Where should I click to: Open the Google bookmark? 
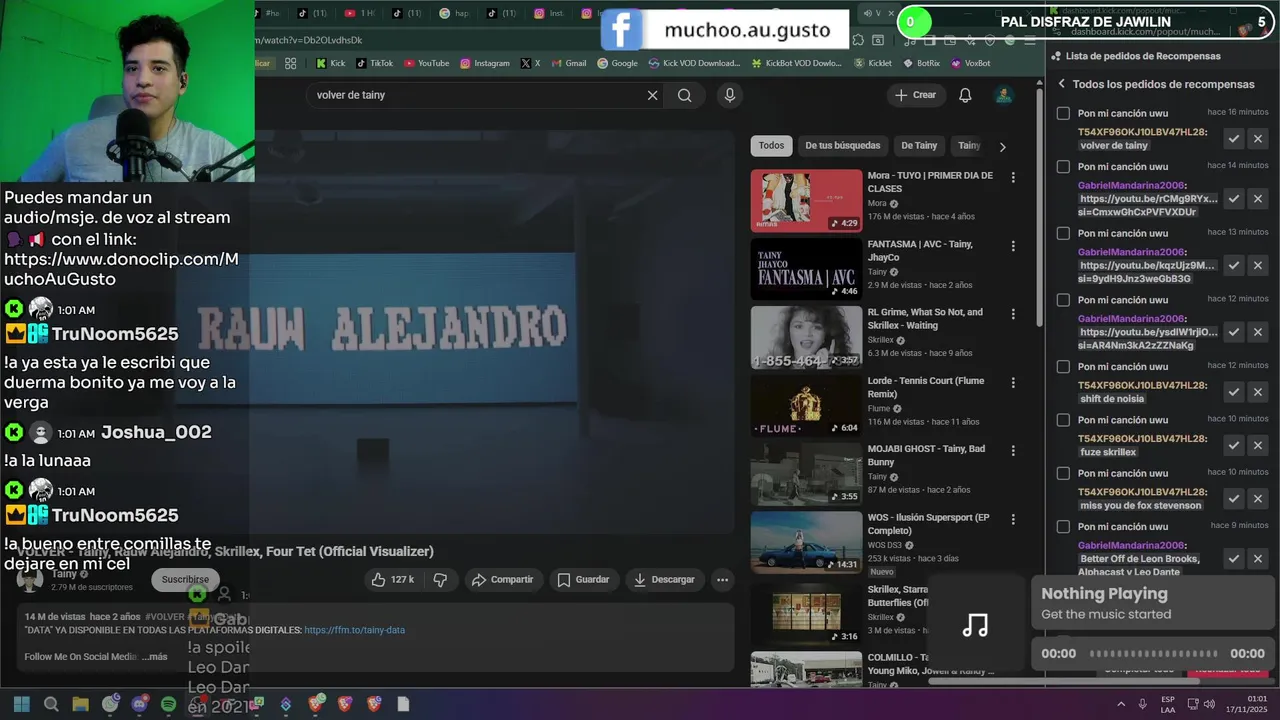618,63
